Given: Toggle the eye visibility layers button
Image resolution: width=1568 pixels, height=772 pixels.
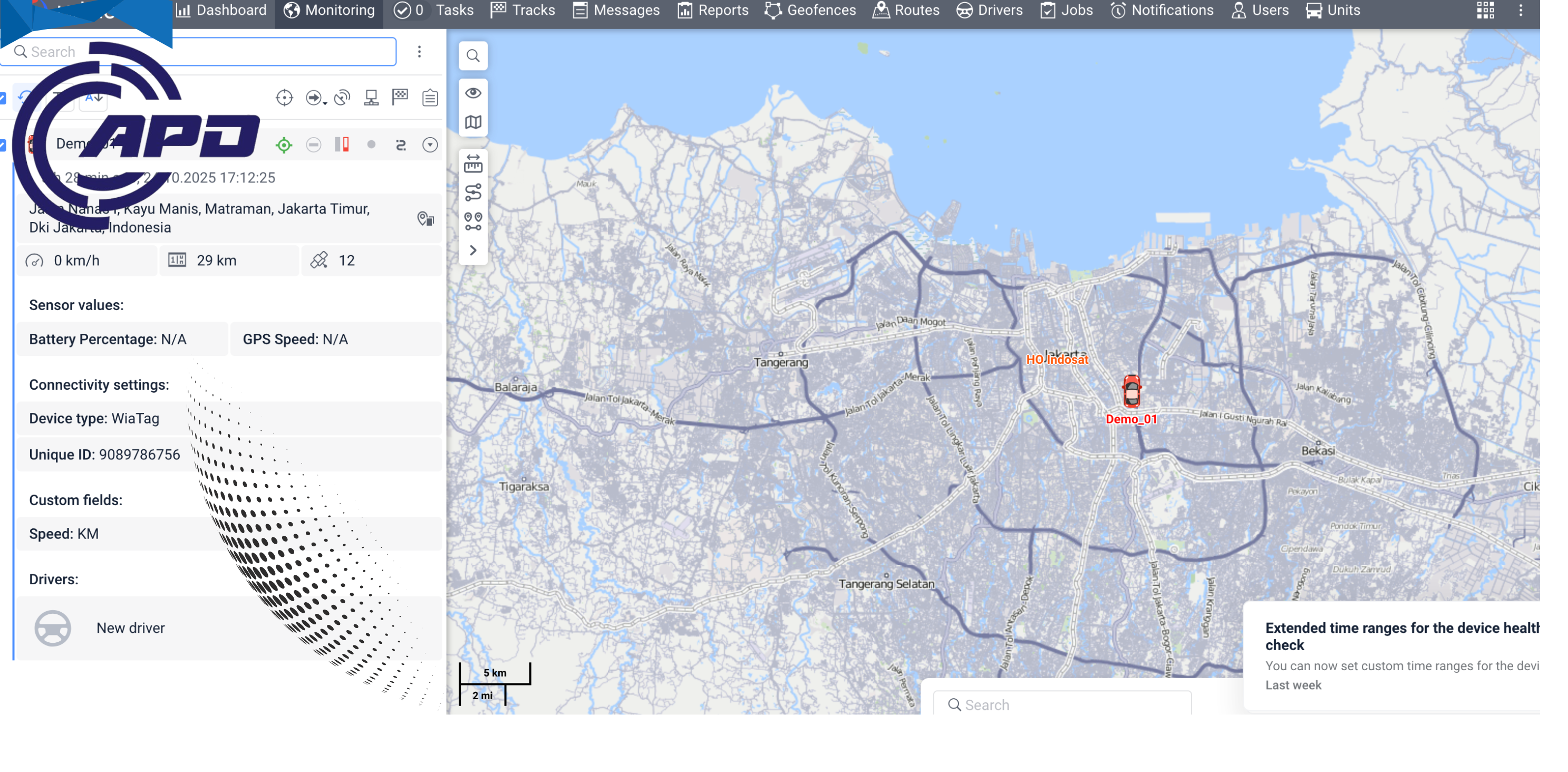Looking at the screenshot, I should point(473,92).
